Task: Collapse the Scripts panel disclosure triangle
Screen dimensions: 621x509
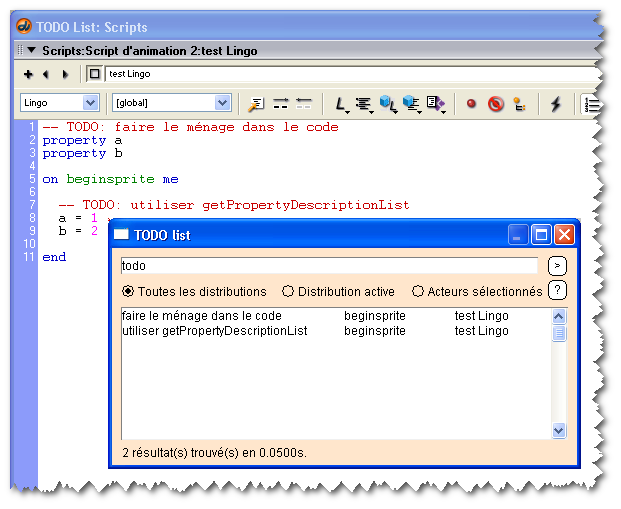Action: [32, 50]
